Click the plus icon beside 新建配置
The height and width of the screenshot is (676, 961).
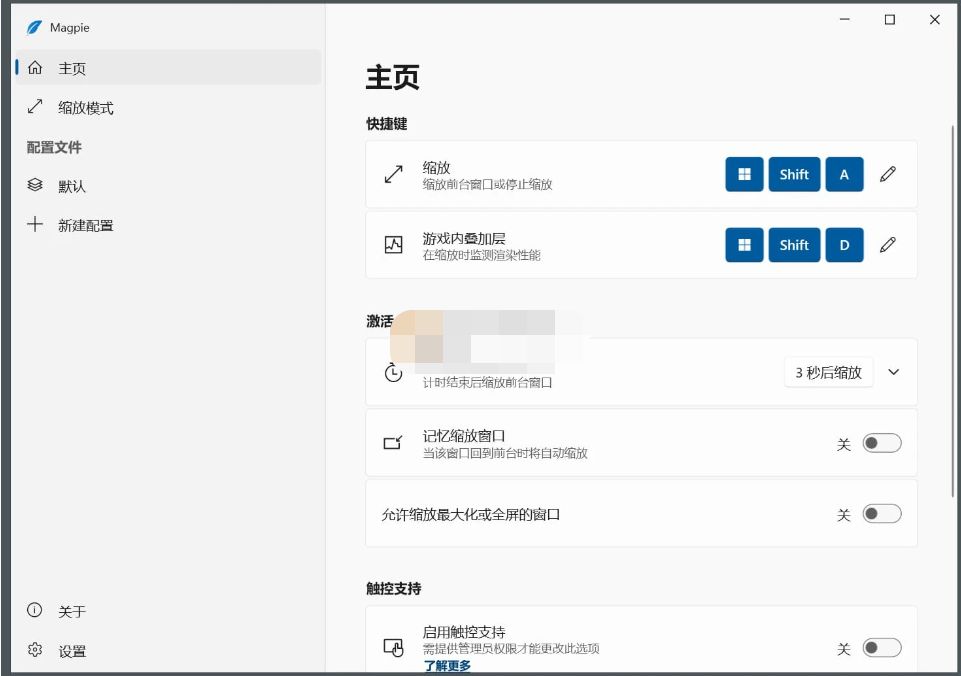(x=36, y=225)
